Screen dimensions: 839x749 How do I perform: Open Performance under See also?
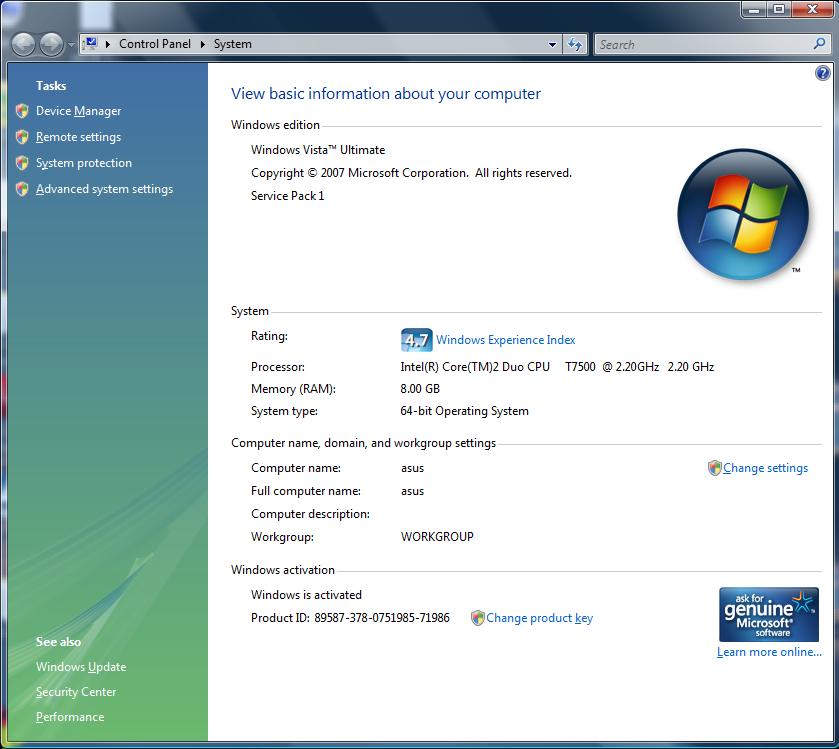(x=70, y=717)
